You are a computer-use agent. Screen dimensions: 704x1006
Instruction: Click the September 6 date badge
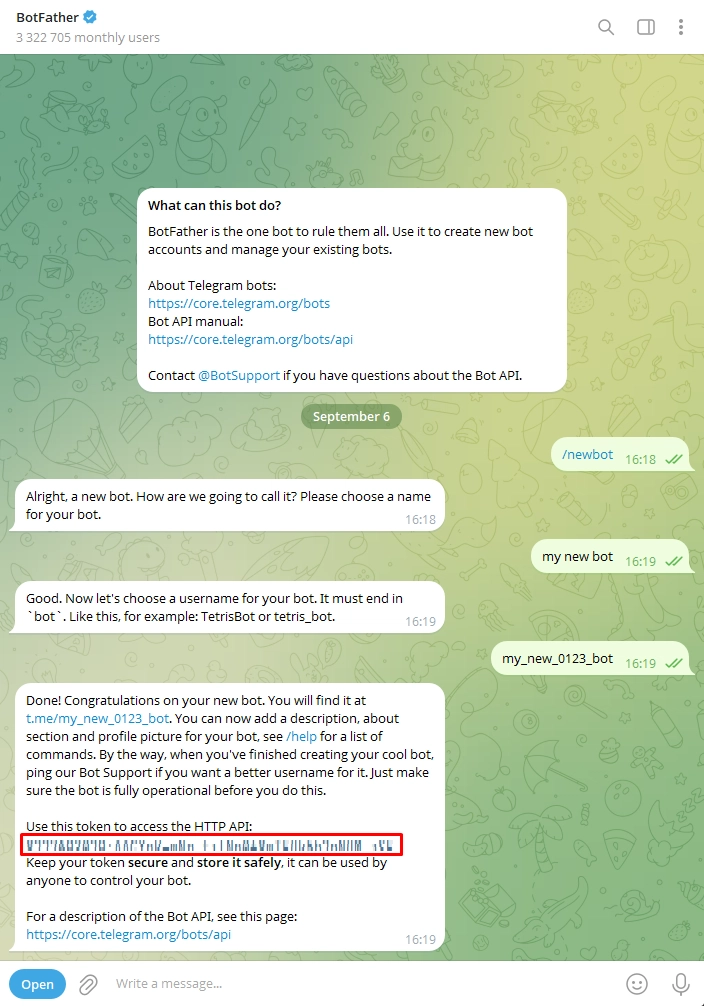[x=351, y=416]
